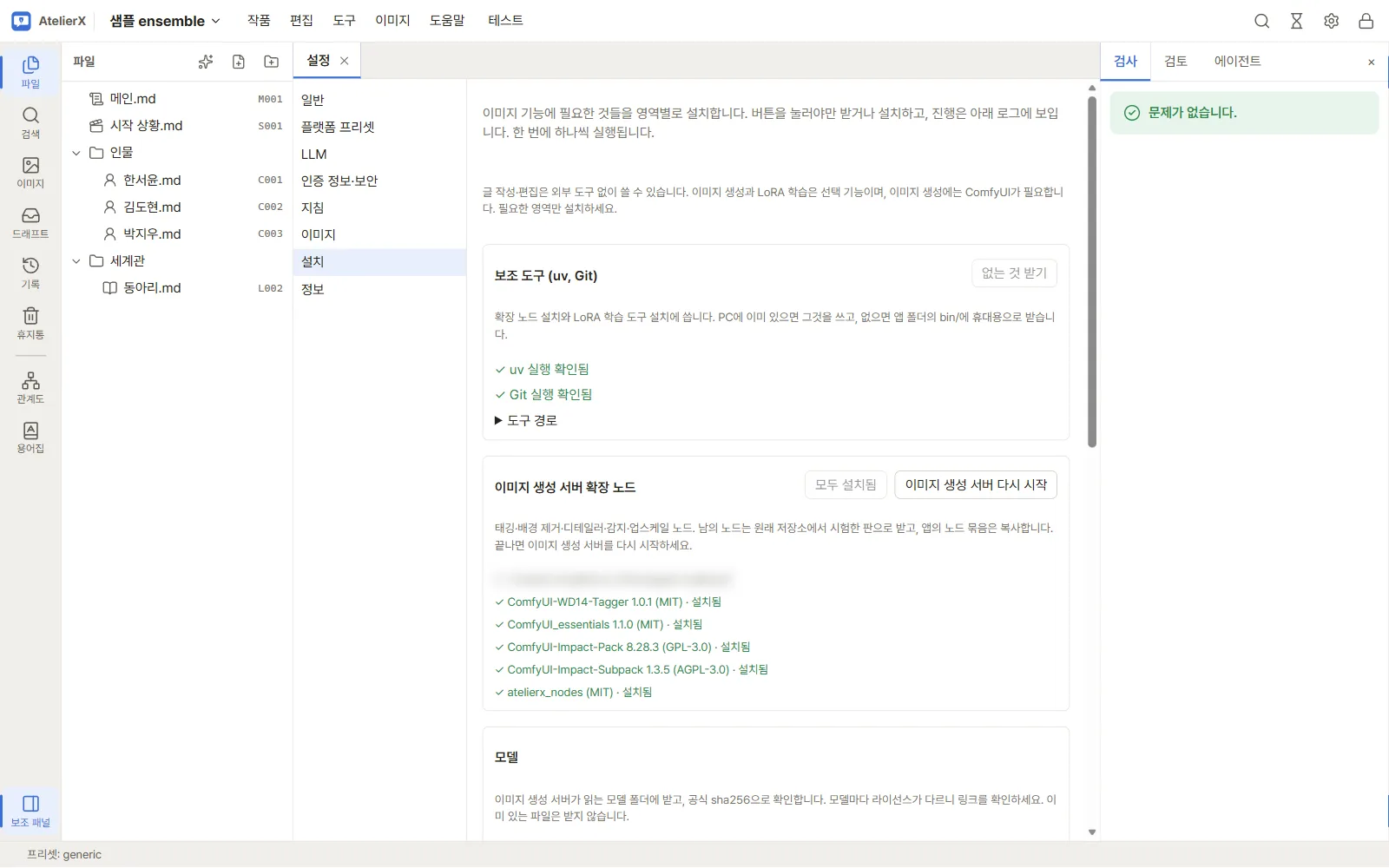Open the 샘플 ensemble project dropdown

pos(165,21)
